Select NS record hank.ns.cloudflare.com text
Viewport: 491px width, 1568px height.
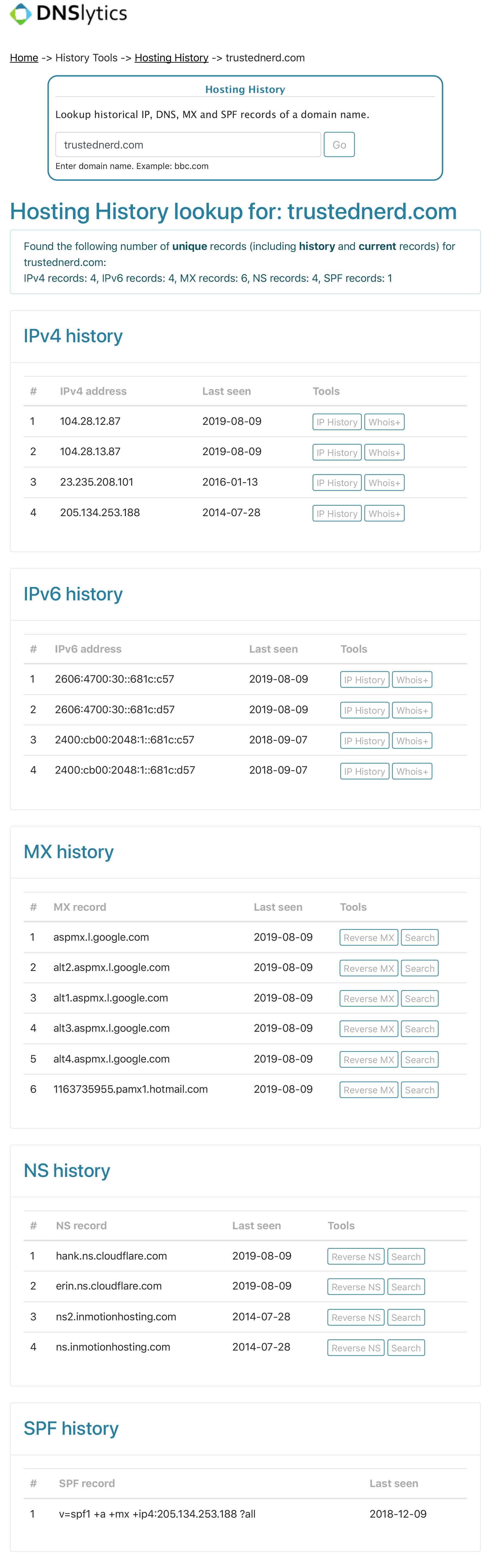pyautogui.click(x=111, y=1256)
